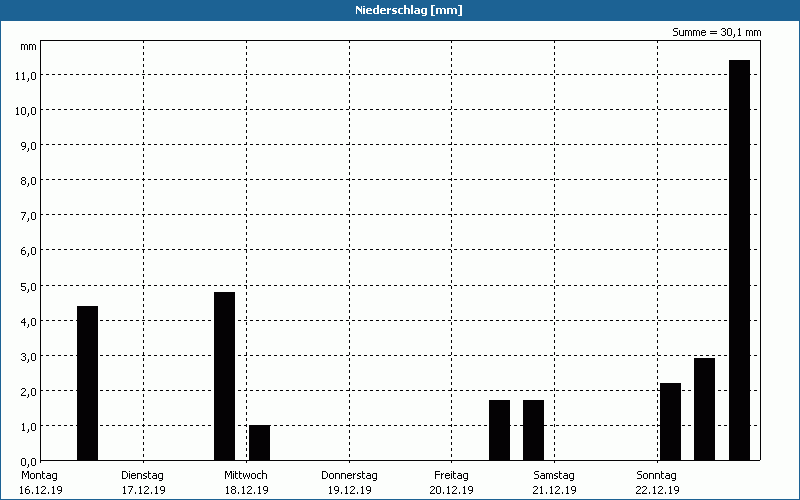
Task: Click the '10,0' y-axis value
Action: 26,110
